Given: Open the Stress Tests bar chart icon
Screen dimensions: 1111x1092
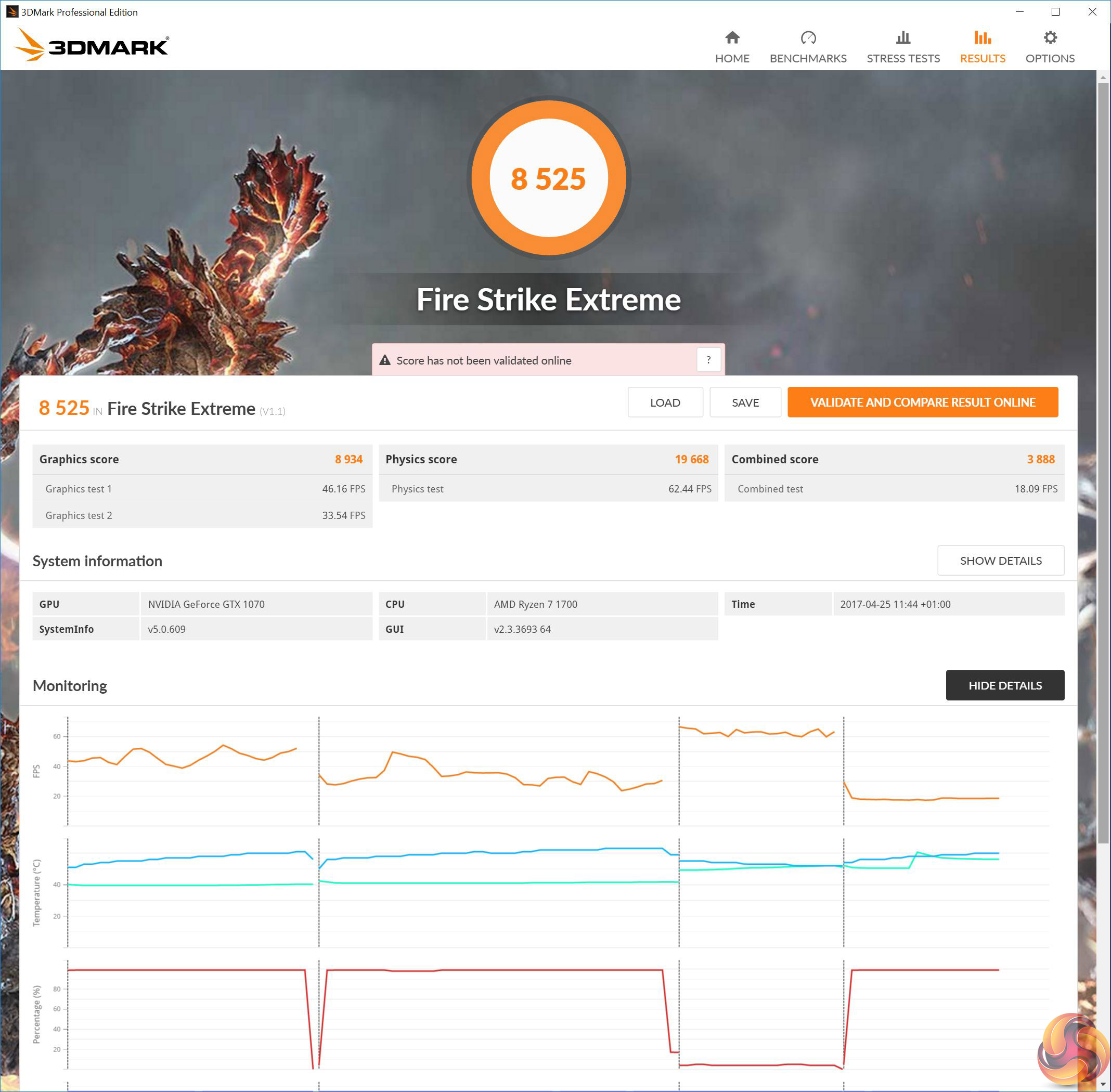Looking at the screenshot, I should pos(903,38).
